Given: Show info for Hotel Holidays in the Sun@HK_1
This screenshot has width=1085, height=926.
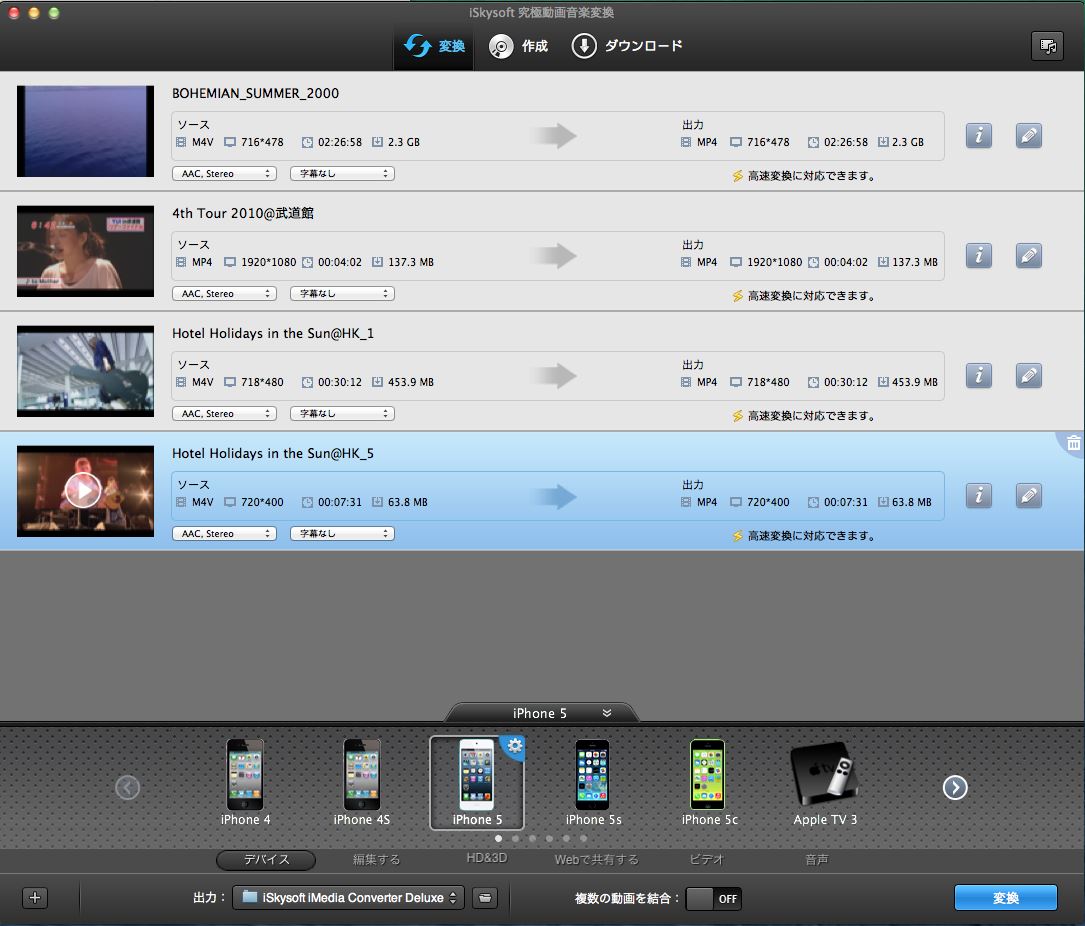Looking at the screenshot, I should [x=978, y=375].
